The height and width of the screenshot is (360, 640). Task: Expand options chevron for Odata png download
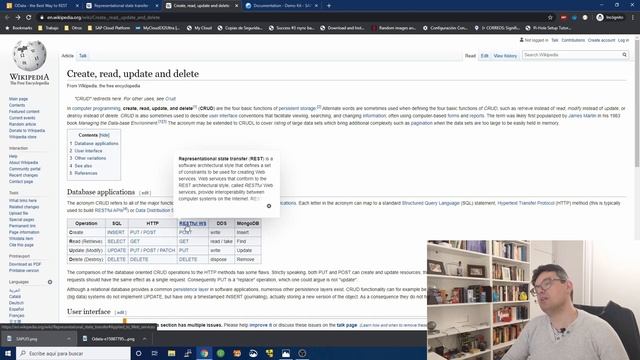[x=144, y=339]
